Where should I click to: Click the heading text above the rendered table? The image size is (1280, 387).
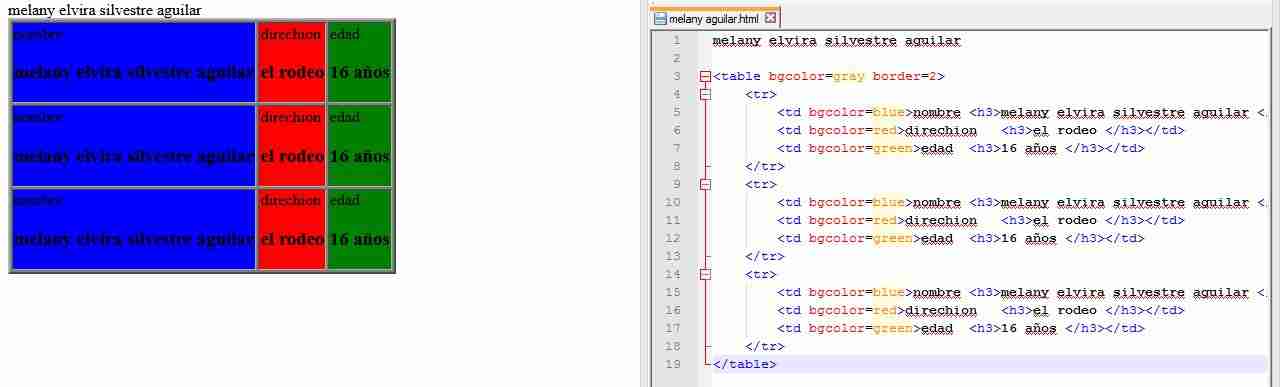click(105, 10)
